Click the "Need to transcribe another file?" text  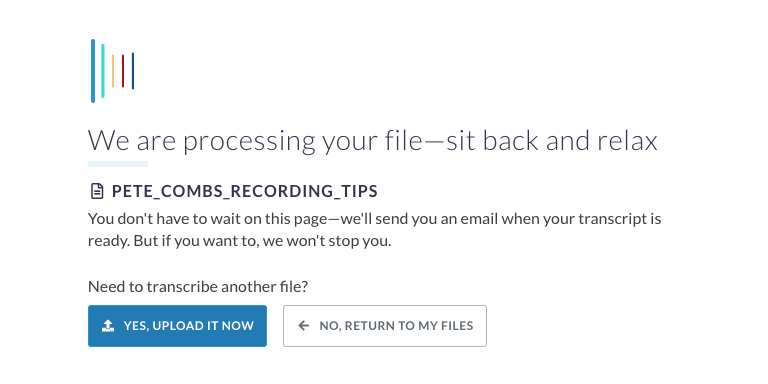tap(198, 287)
